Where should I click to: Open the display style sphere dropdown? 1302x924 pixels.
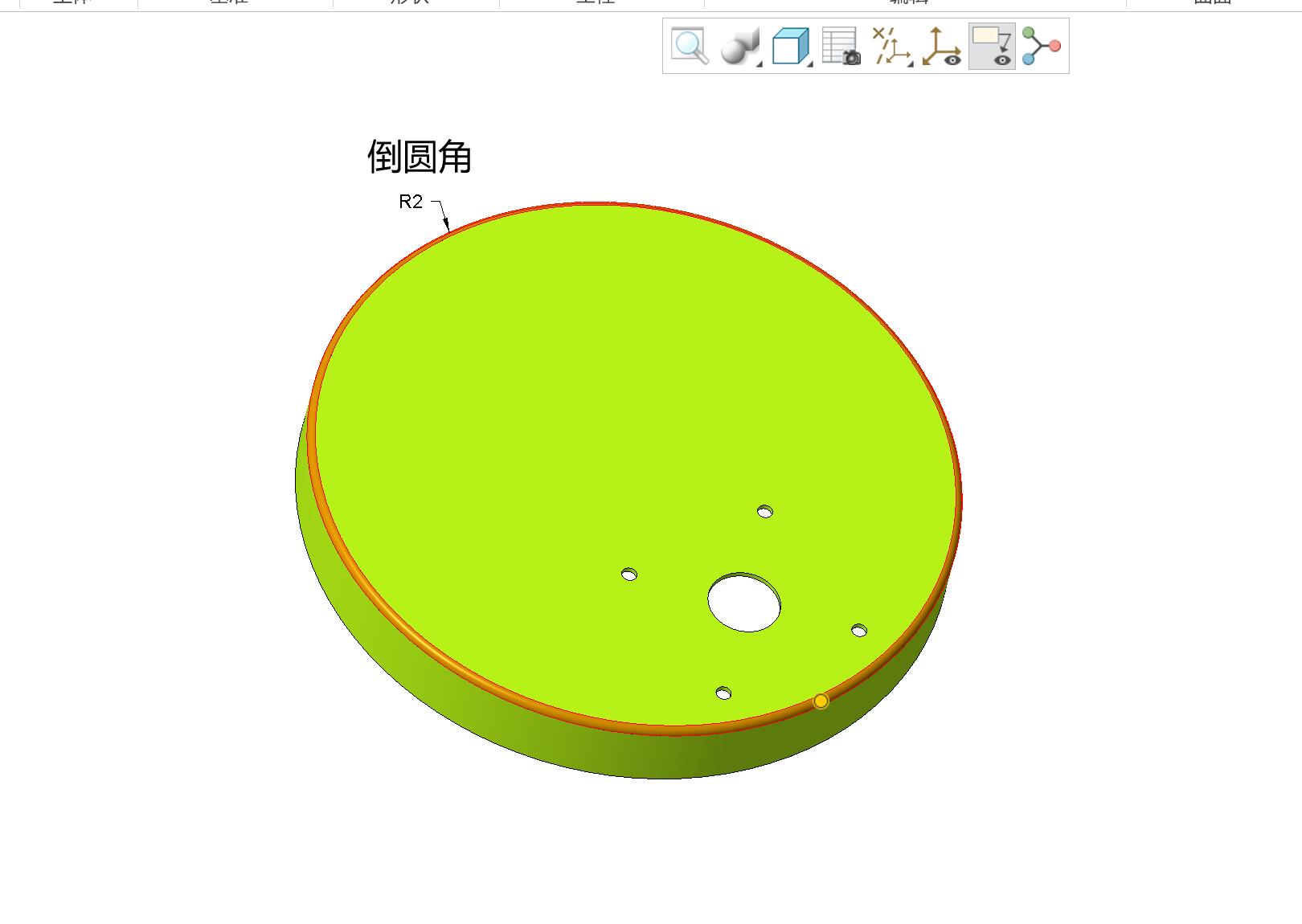740,46
